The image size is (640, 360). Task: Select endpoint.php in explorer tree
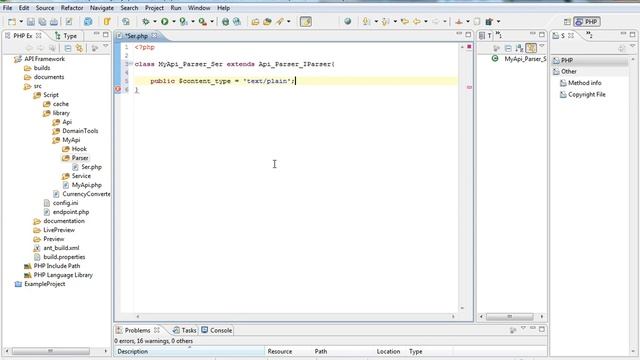tap(66, 212)
